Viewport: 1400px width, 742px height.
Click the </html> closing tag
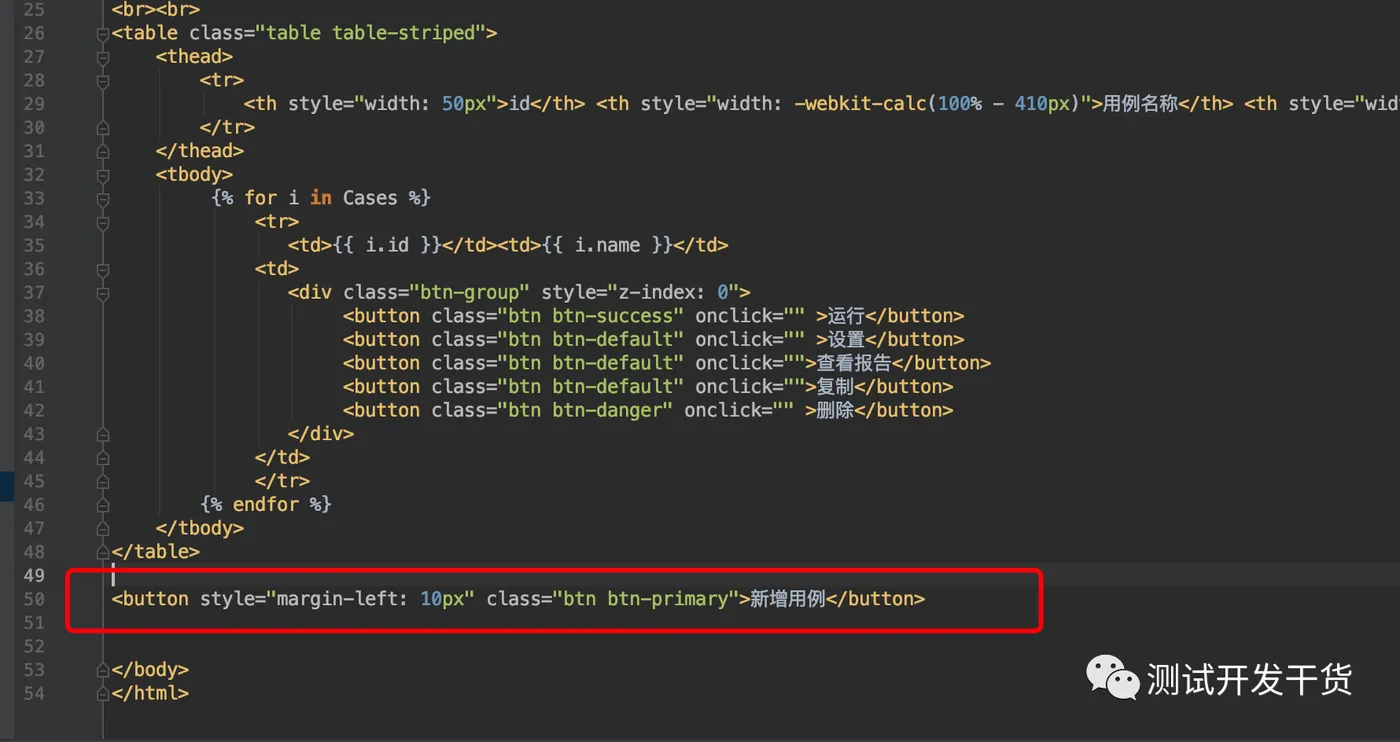[x=151, y=693]
